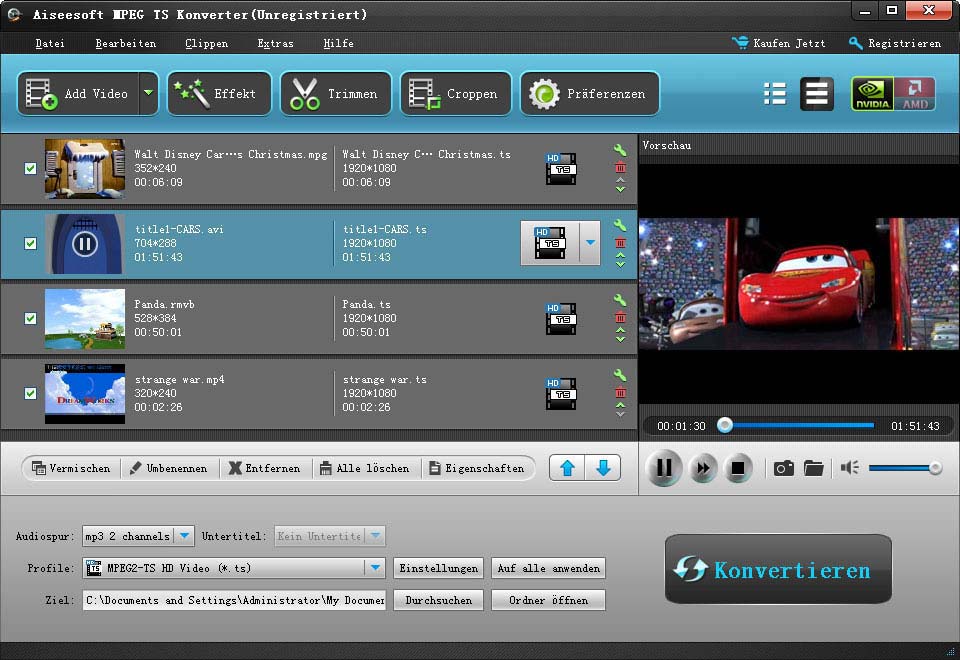
Task: Click trash delete icon for Walt Disney row
Action: pyautogui.click(x=620, y=167)
